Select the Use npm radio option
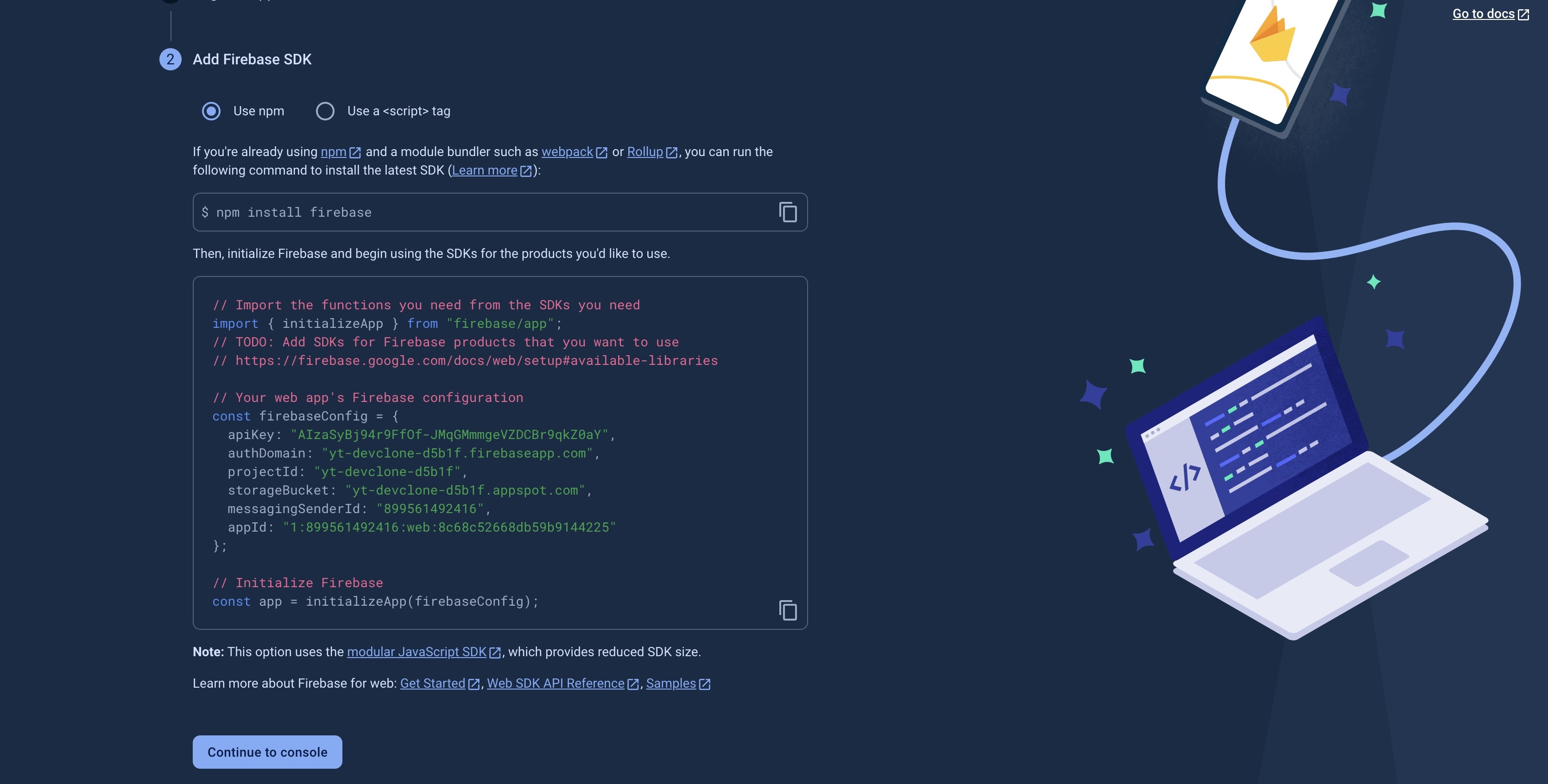This screenshot has height=784, width=1548. 211,111
